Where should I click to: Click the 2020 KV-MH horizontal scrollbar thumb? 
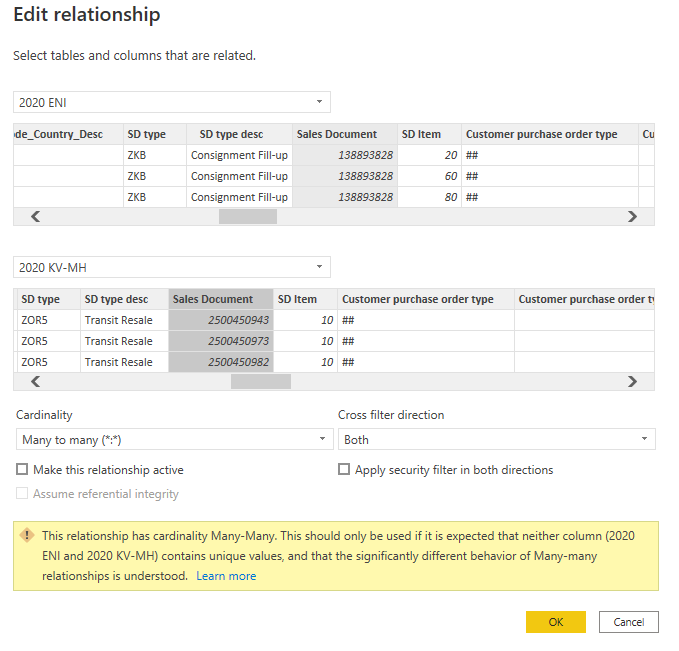(x=261, y=381)
